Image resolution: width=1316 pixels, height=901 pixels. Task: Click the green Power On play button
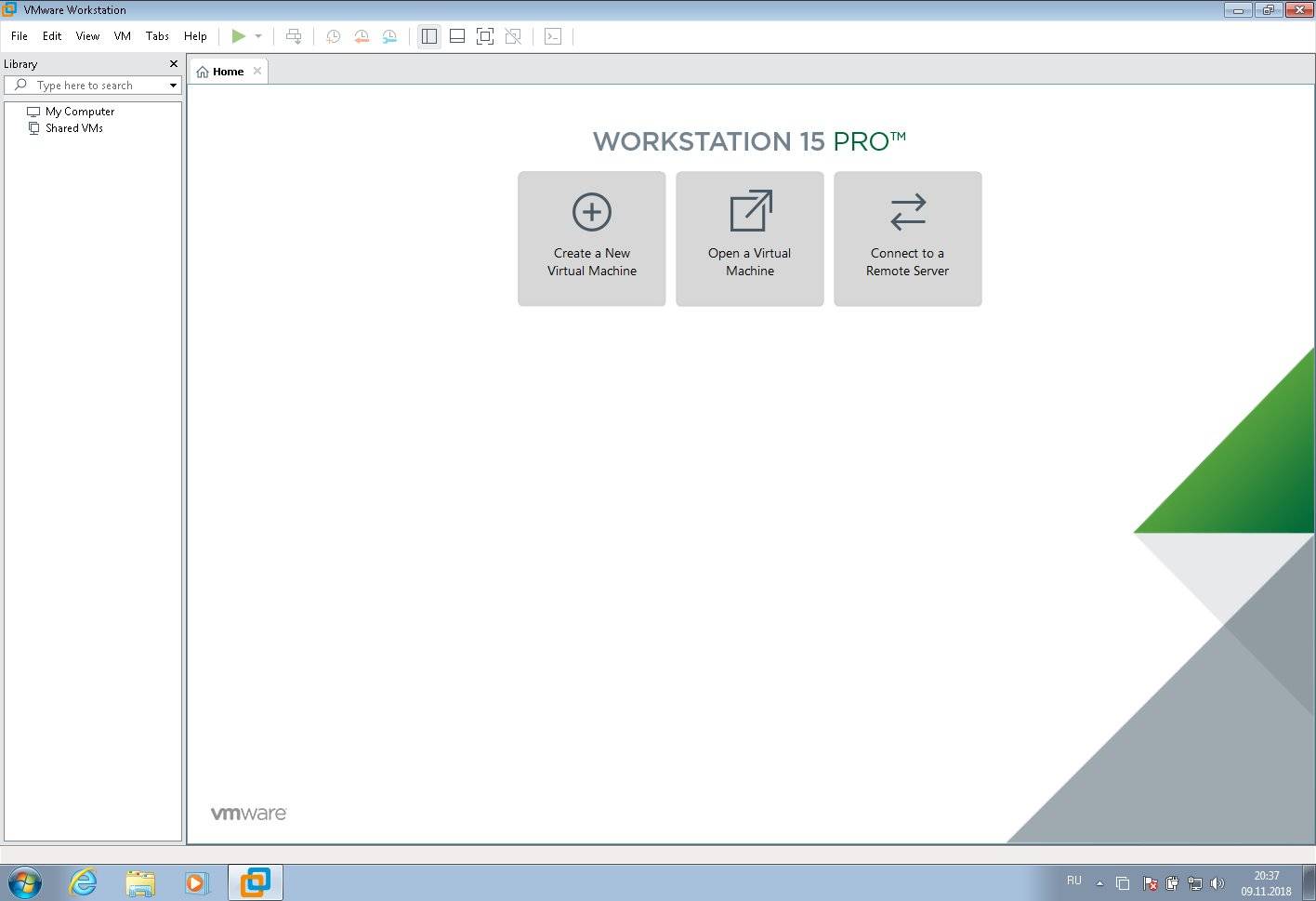239,36
